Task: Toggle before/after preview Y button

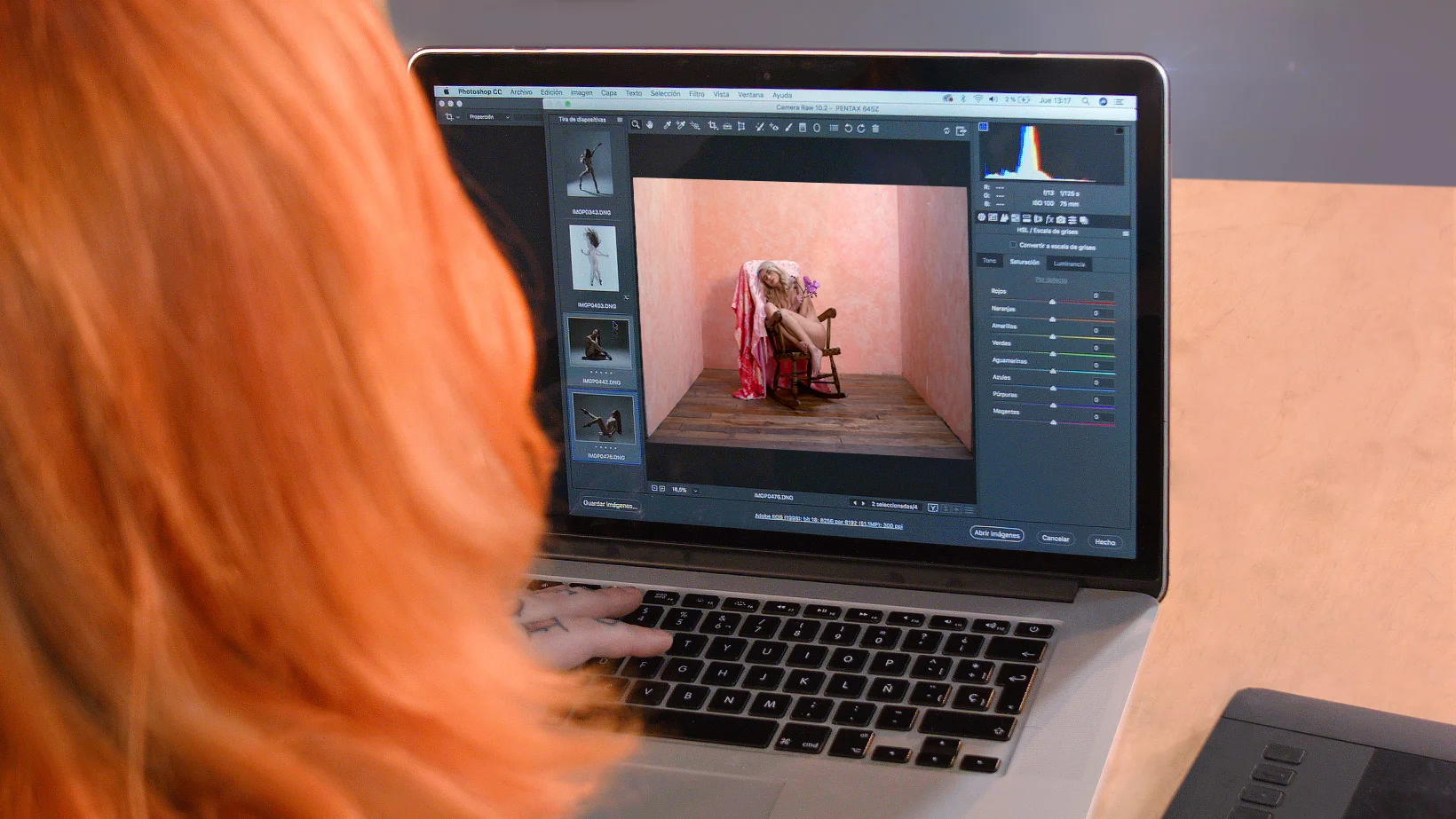Action: 933,508
